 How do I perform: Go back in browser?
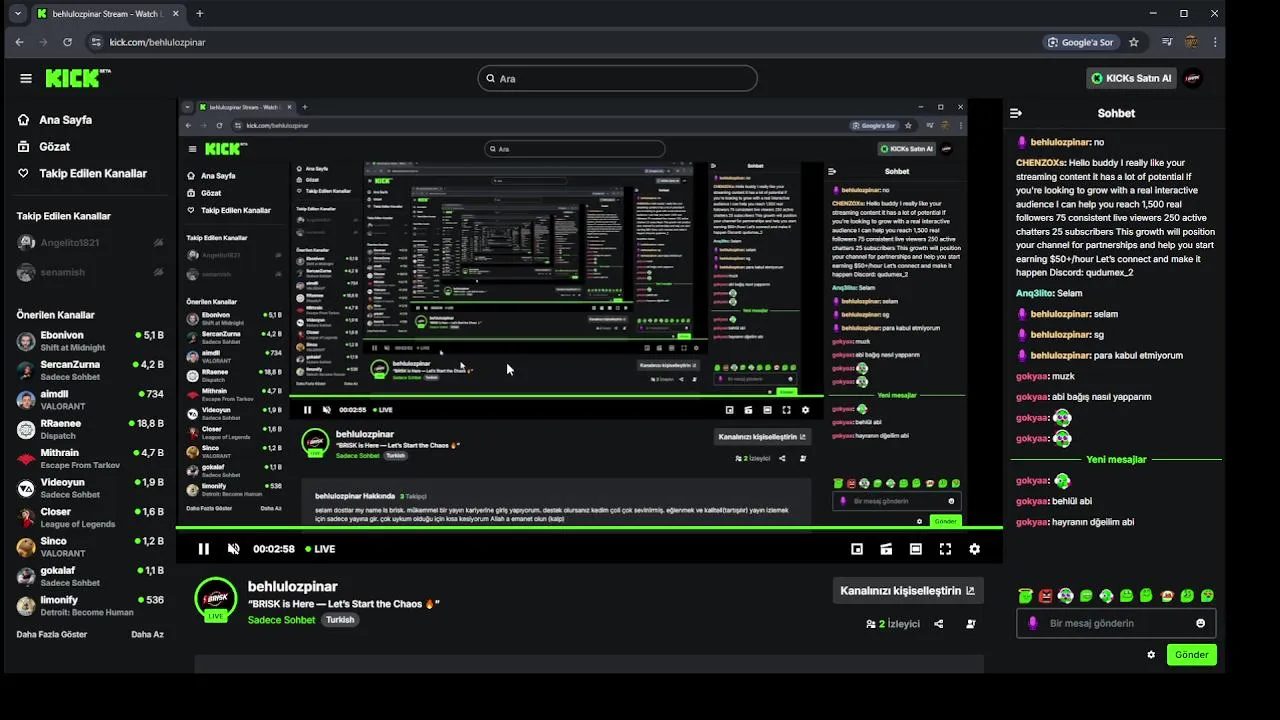[19, 42]
